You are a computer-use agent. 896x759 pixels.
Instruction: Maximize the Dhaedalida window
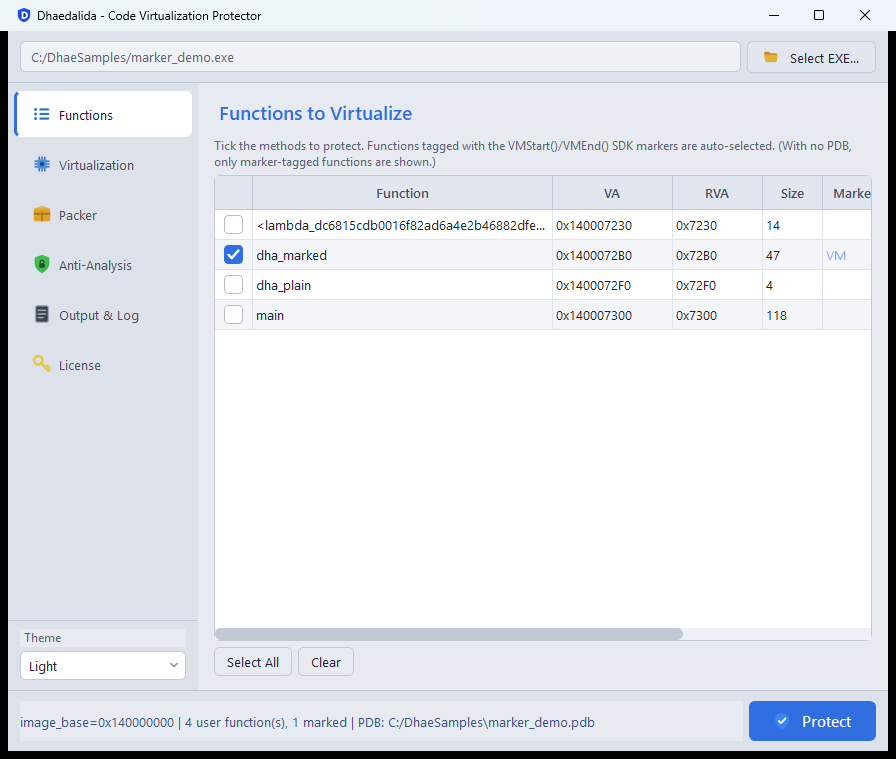pos(819,15)
